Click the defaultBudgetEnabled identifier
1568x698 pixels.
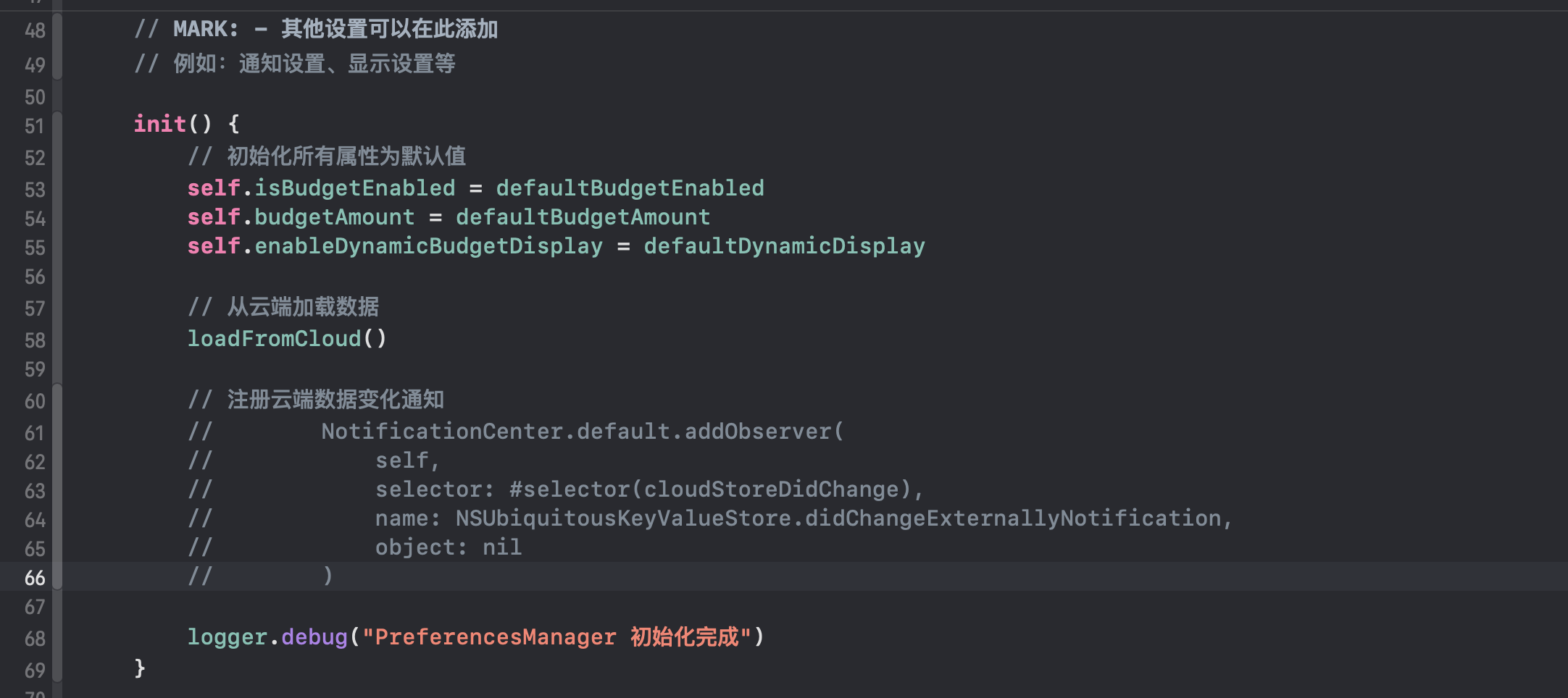[629, 188]
